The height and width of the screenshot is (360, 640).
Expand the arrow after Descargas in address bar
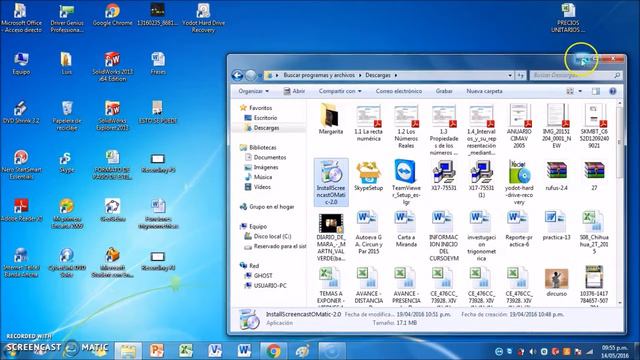click(396, 75)
